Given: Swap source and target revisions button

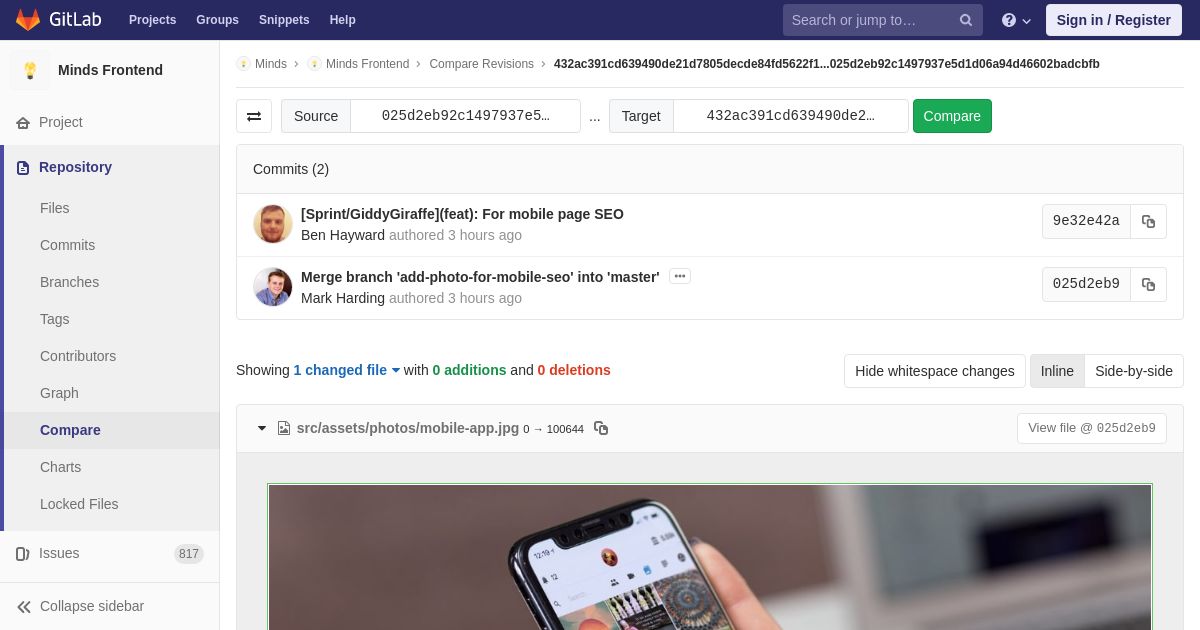Looking at the screenshot, I should pyautogui.click(x=254, y=116).
